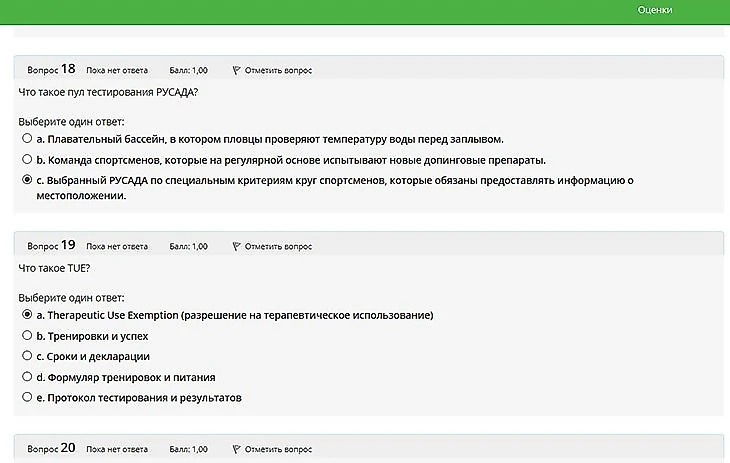Open the Оценки tab in the green bar
The height and width of the screenshot is (463, 730).
654,10
